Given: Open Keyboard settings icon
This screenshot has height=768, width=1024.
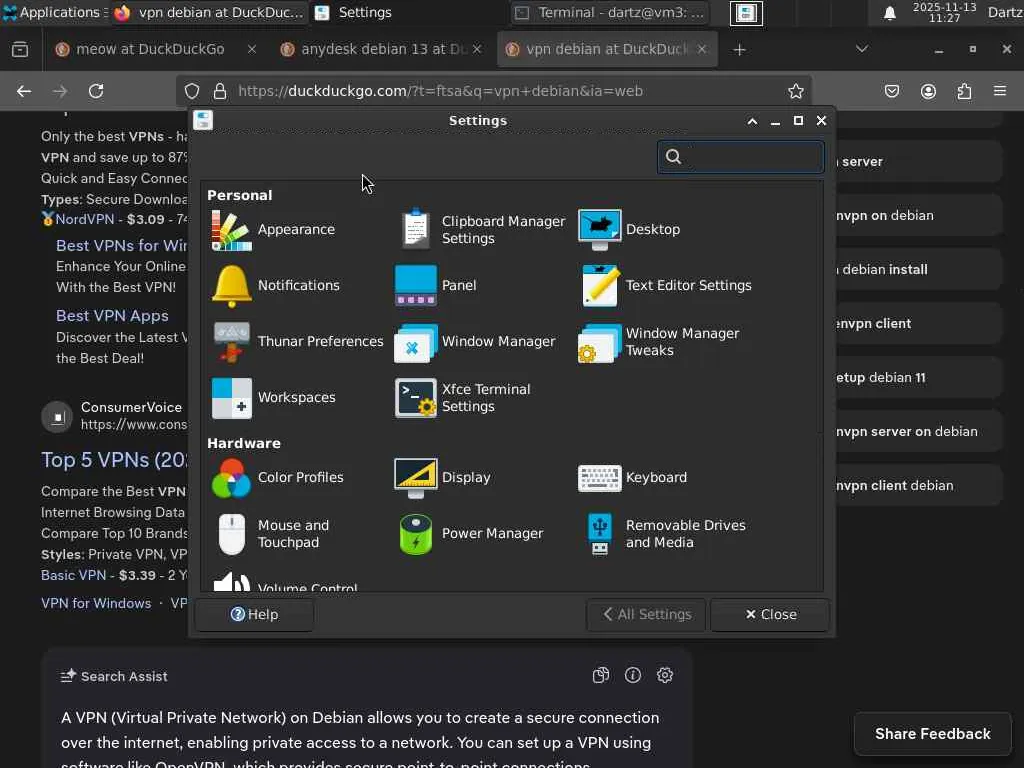Looking at the screenshot, I should point(600,478).
